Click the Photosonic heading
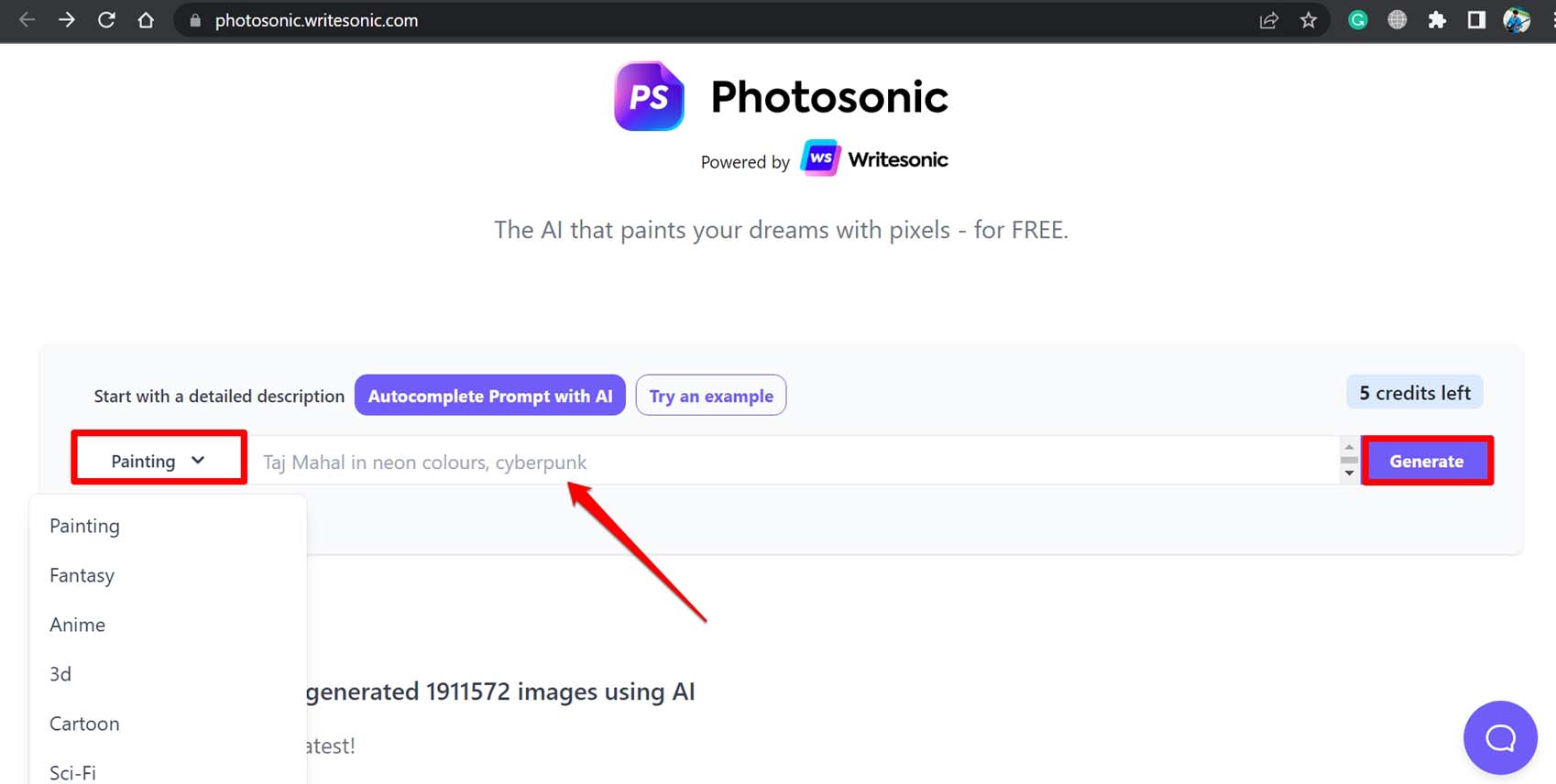1556x784 pixels. pyautogui.click(x=829, y=97)
